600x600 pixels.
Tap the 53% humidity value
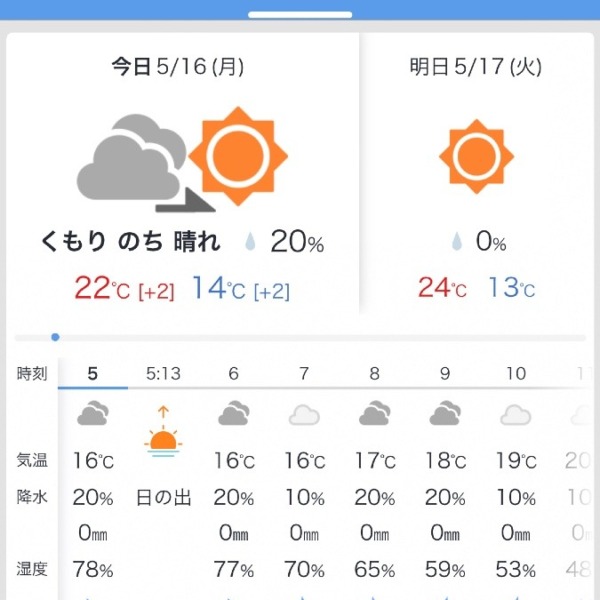click(515, 569)
